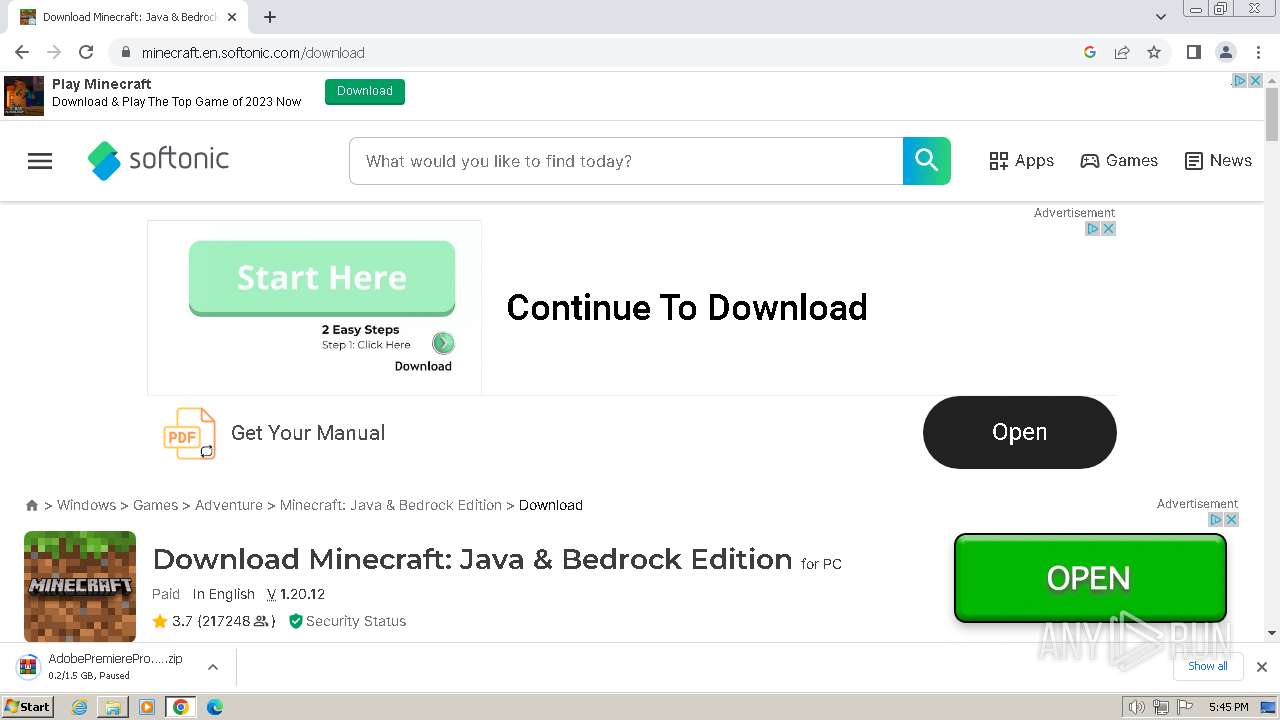Launch Internet Explorer from taskbar
The image size is (1280, 720).
point(80,707)
